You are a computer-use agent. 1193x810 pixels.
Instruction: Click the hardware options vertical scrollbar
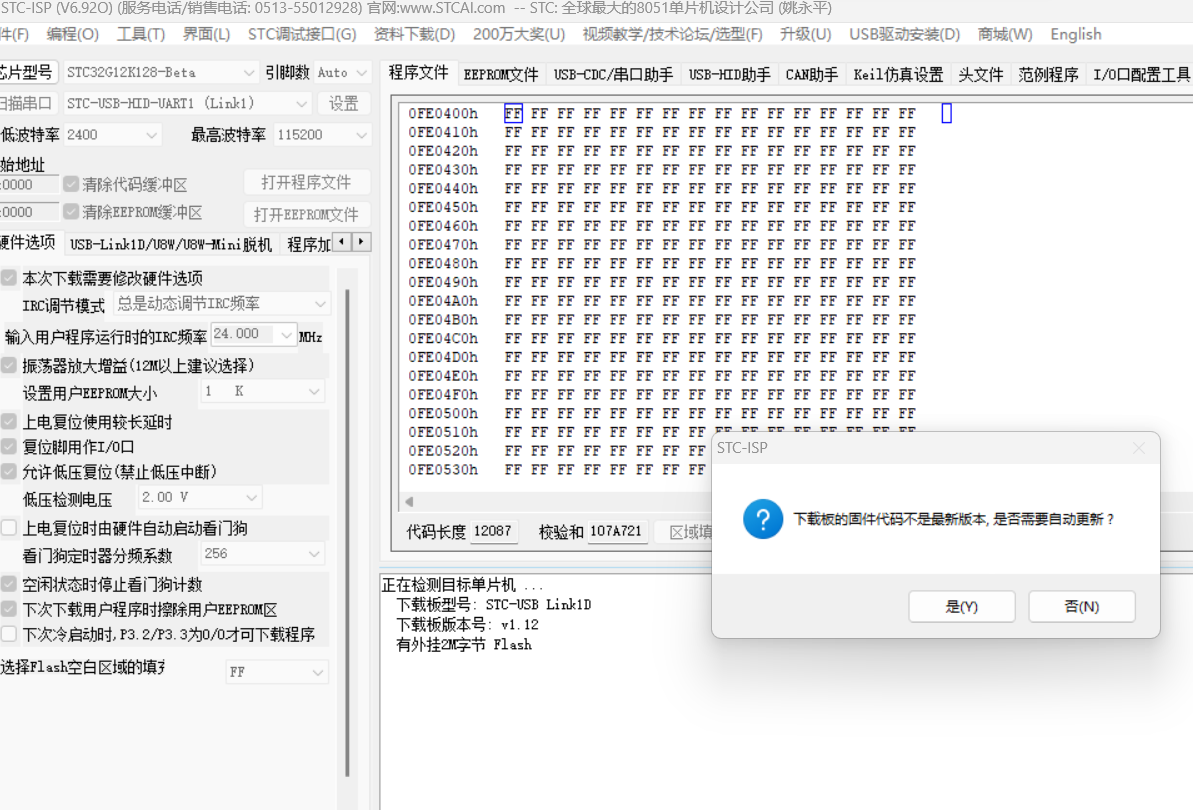[348, 532]
